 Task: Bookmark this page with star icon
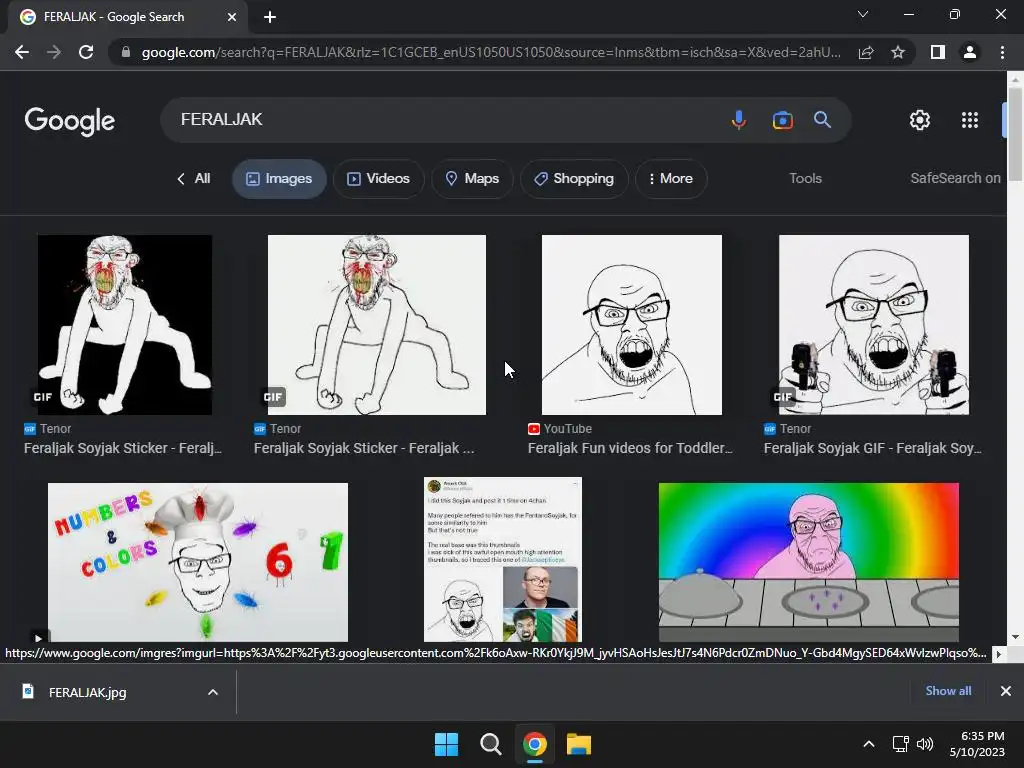click(898, 52)
